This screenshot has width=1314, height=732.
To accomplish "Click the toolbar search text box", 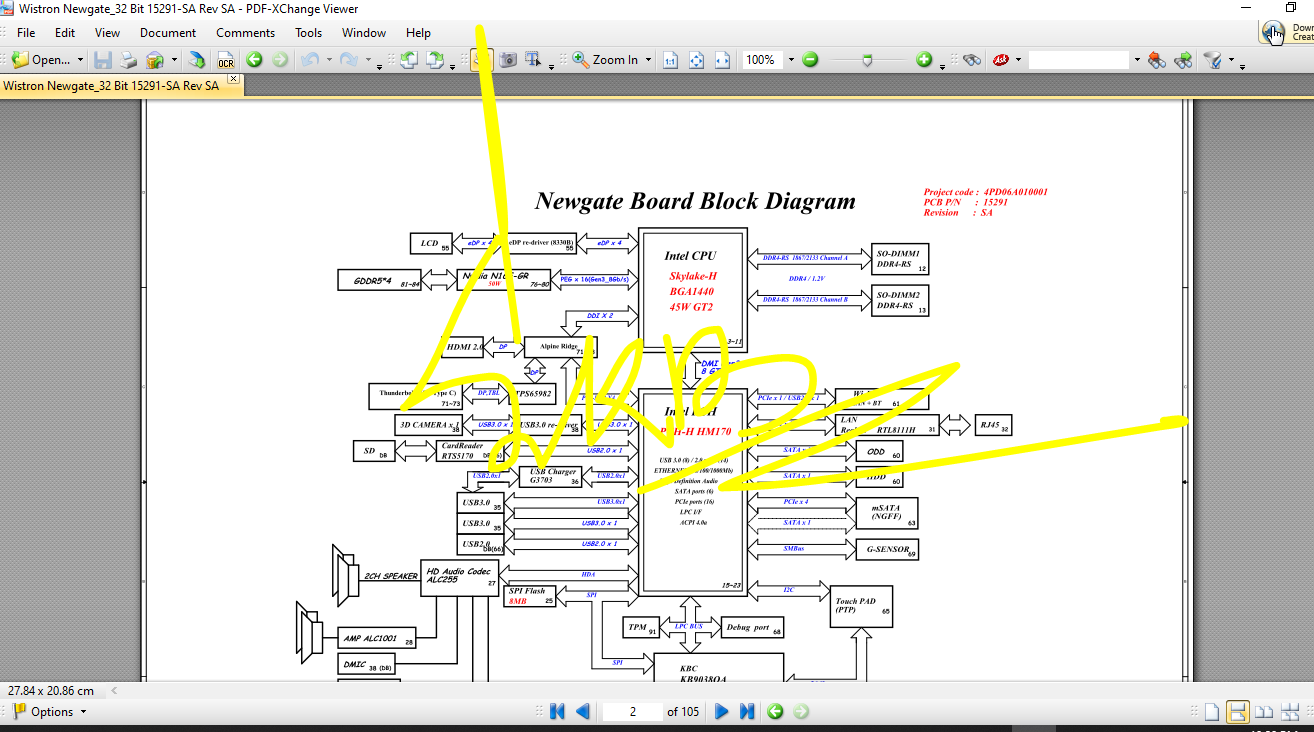I will tap(1079, 60).
